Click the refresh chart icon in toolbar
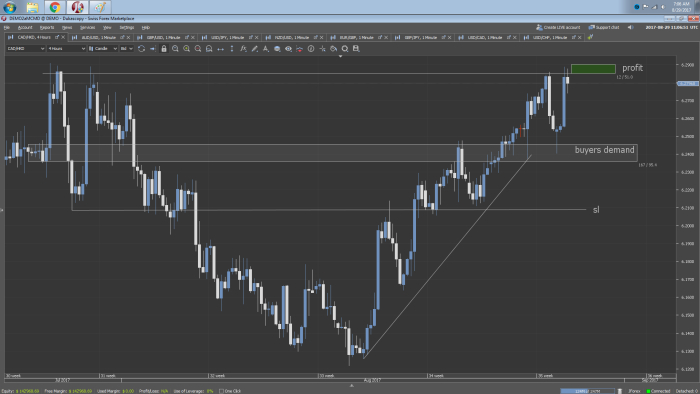 [x=142, y=49]
